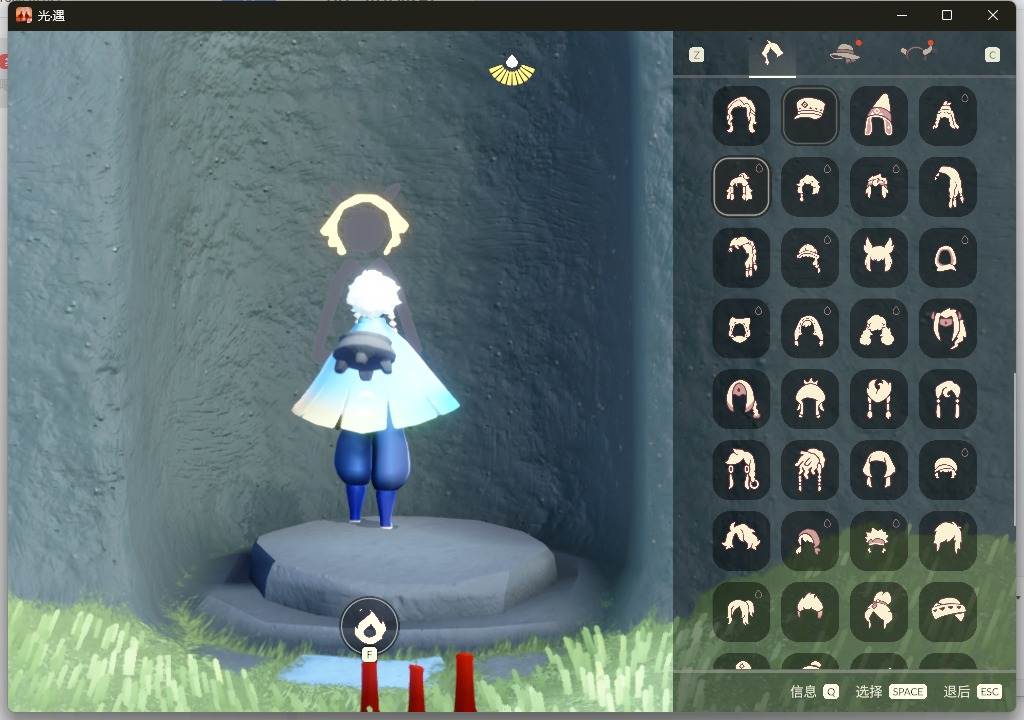1024x720 pixels.
Task: Pick the hairstyle with two round puffs
Action: click(x=878, y=328)
